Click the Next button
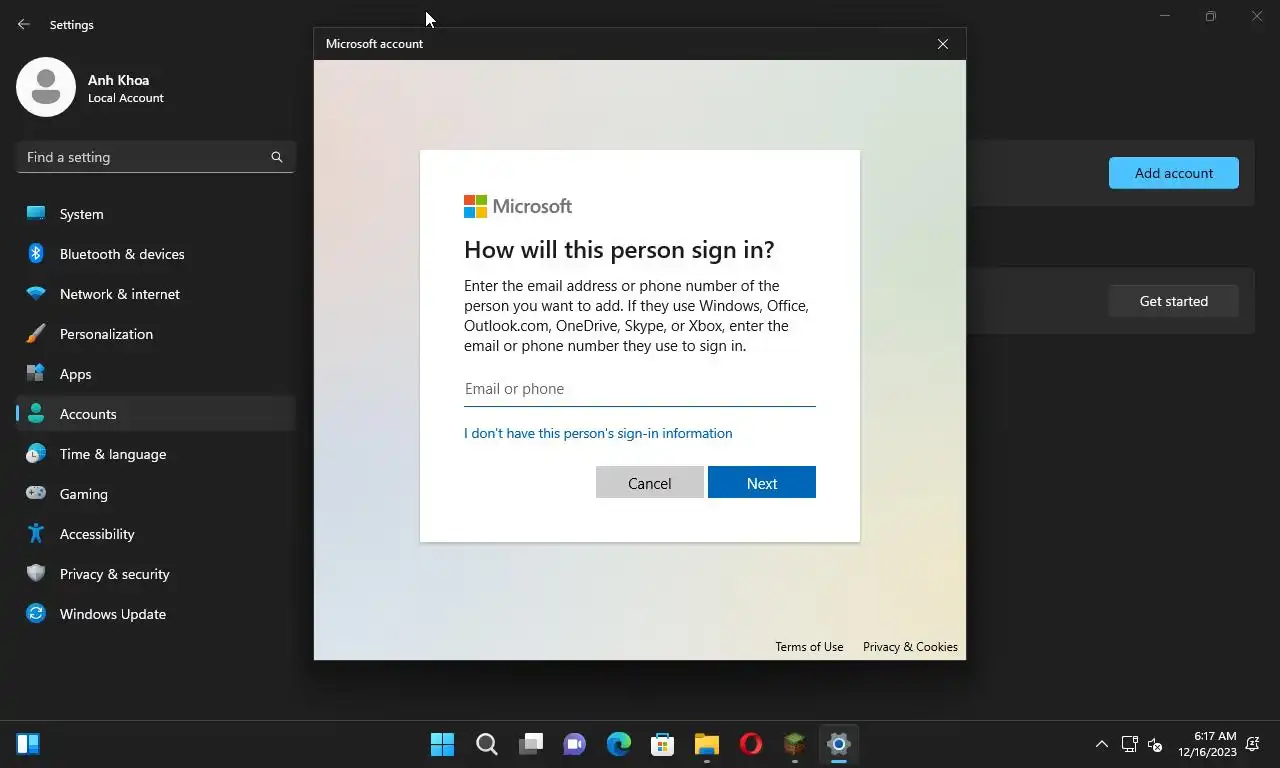 coord(762,482)
